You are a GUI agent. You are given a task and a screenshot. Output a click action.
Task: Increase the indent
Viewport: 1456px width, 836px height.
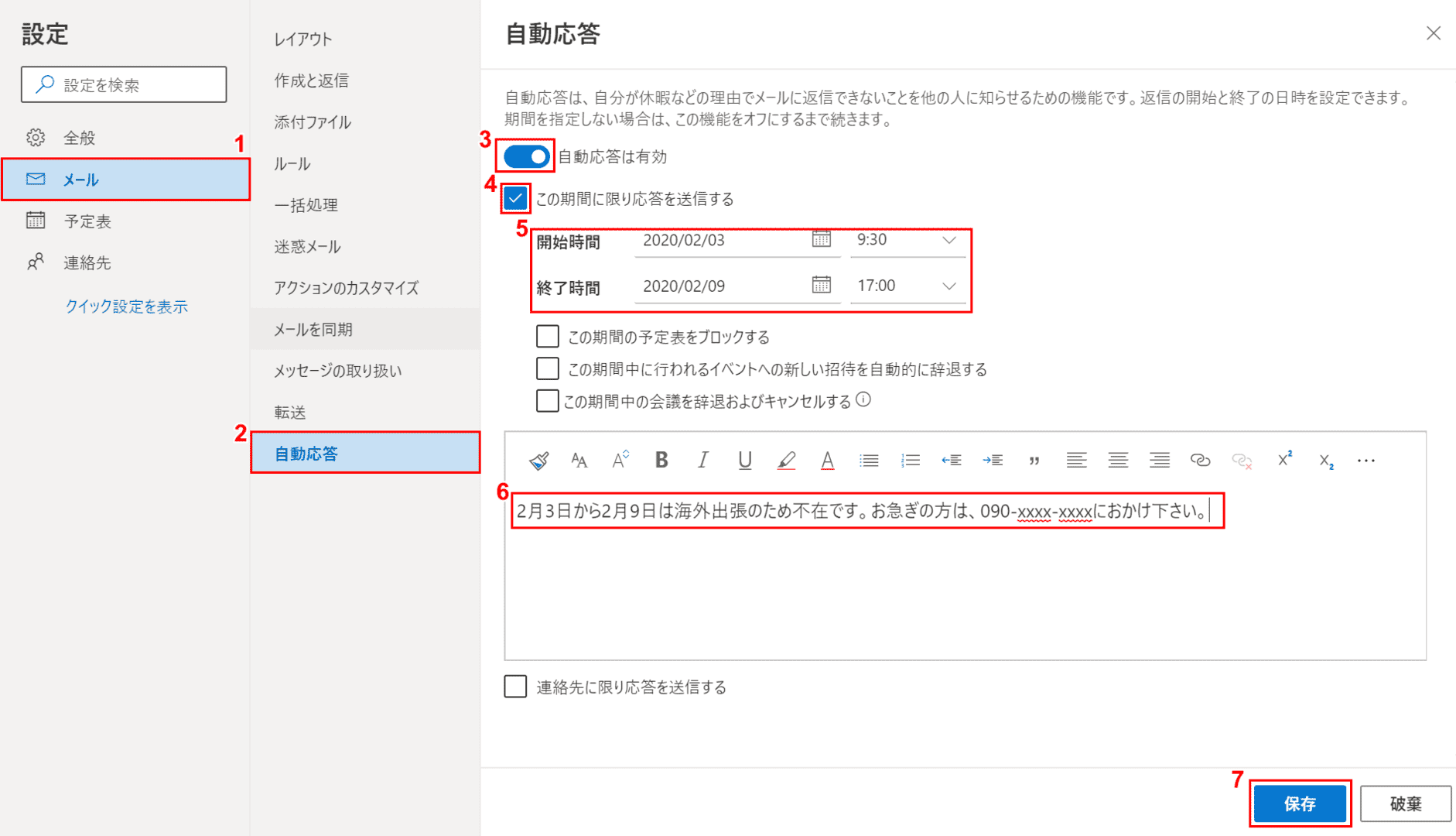coord(993,461)
